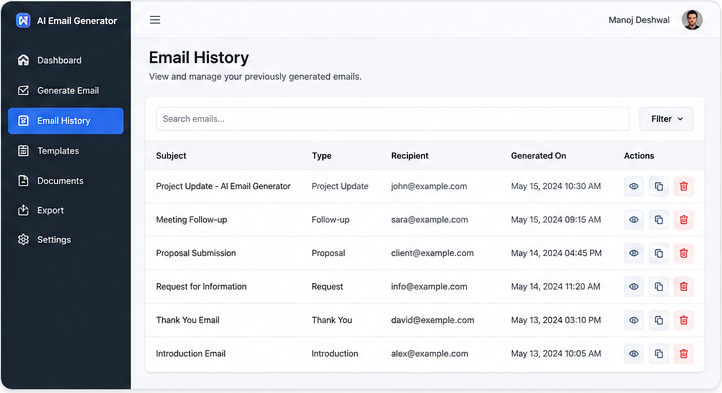The height and width of the screenshot is (393, 722).
Task: Select Email History in the sidebar
Action: [x=65, y=121]
